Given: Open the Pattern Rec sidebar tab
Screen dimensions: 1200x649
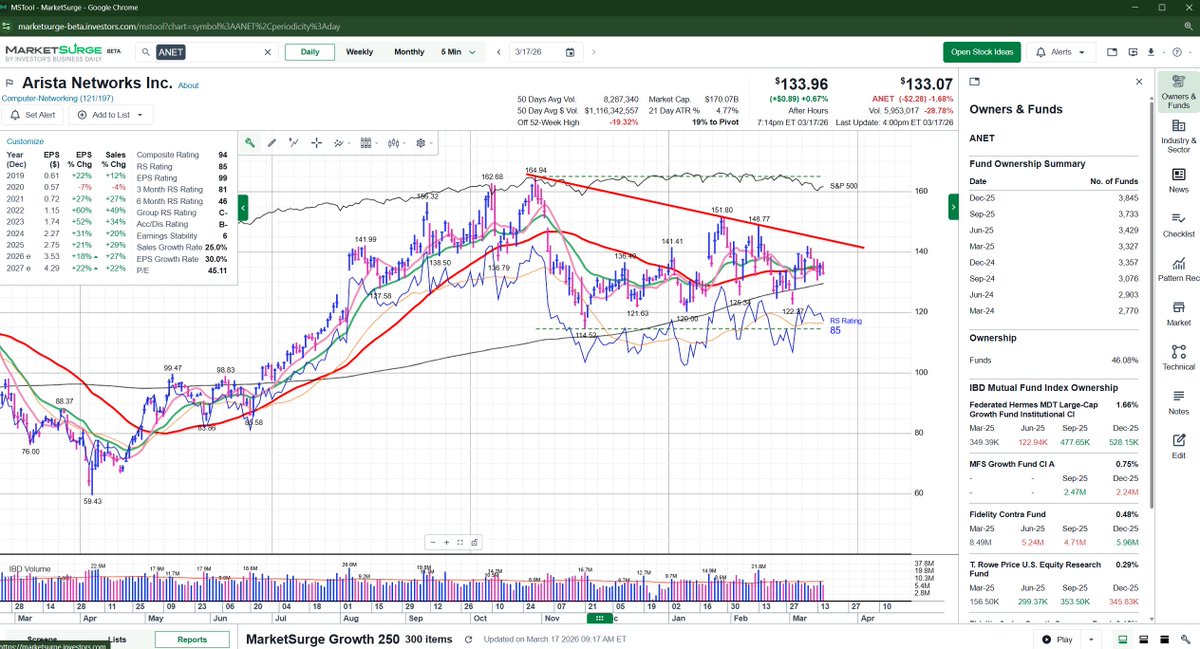Looking at the screenshot, I should 1178,269.
